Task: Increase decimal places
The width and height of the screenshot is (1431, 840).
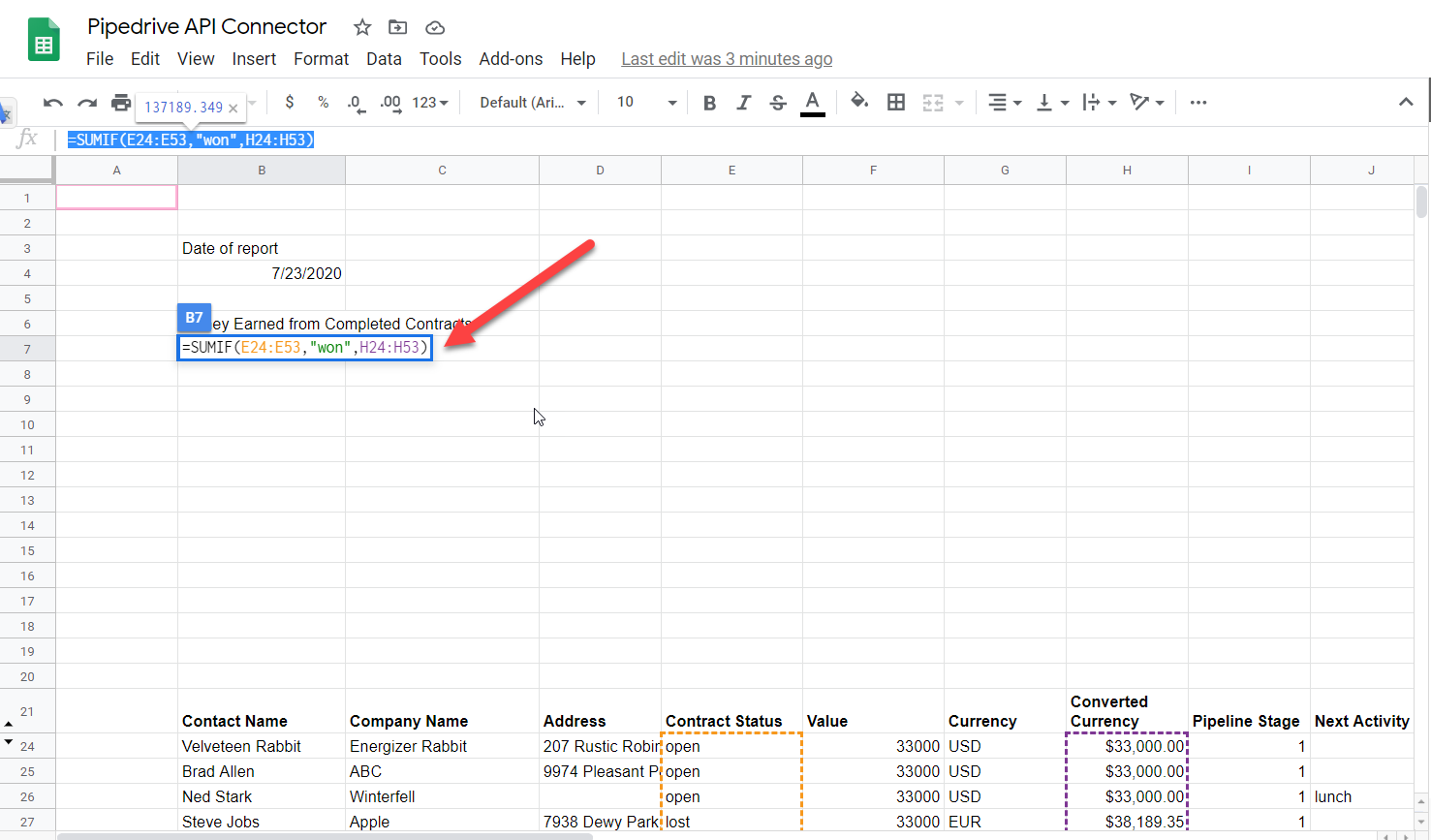Action: [x=389, y=102]
